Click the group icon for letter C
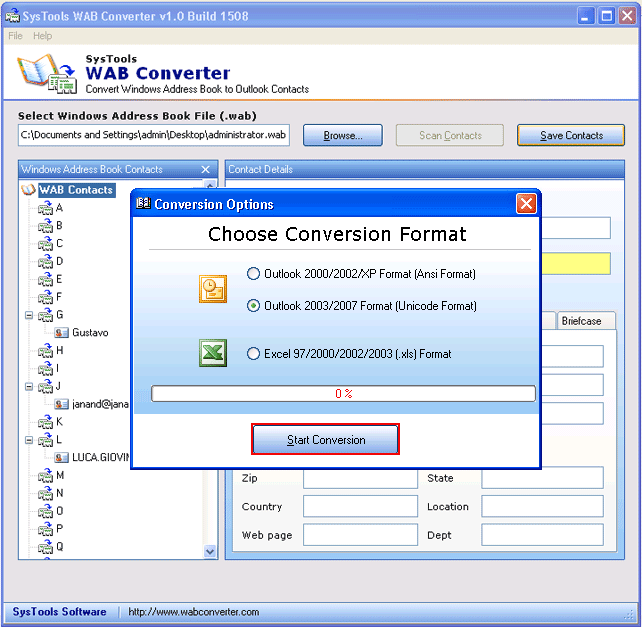This screenshot has width=642, height=627. pos(45,244)
